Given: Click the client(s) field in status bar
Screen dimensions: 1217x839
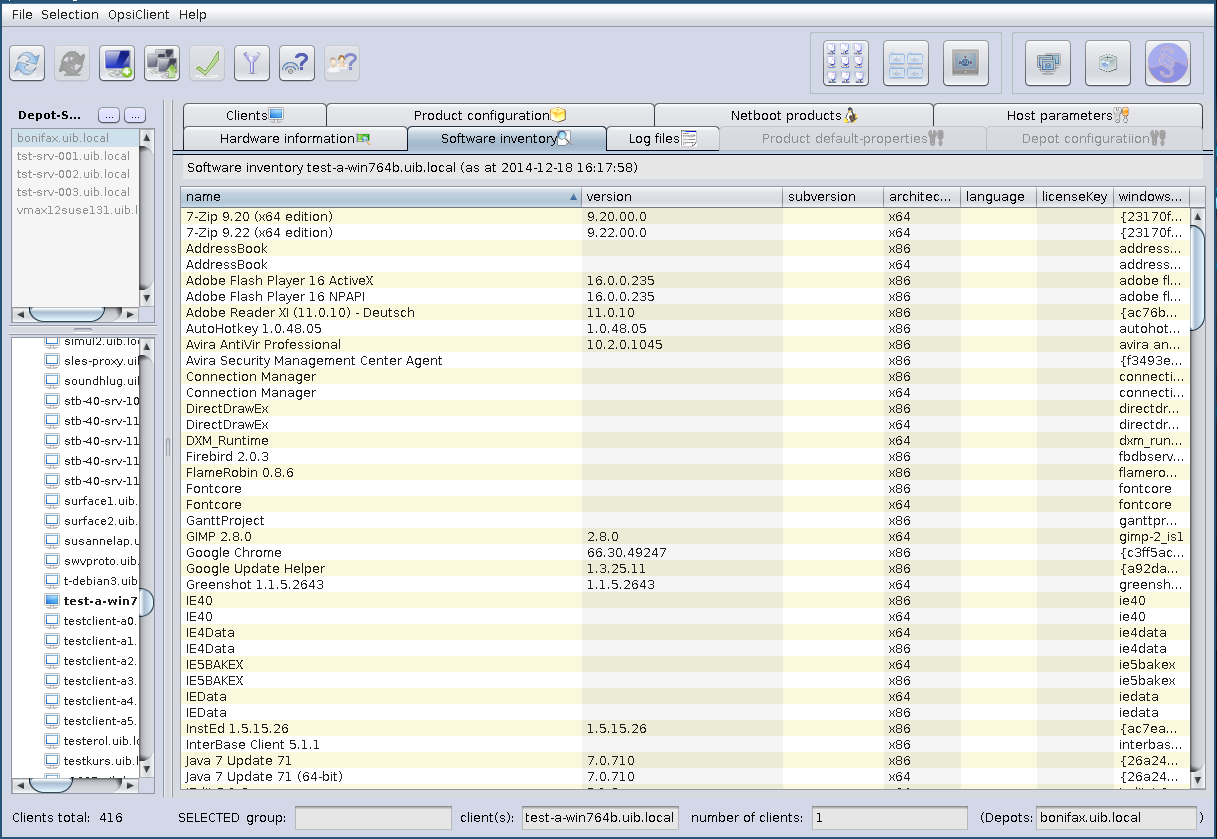Looking at the screenshot, I should (x=600, y=818).
